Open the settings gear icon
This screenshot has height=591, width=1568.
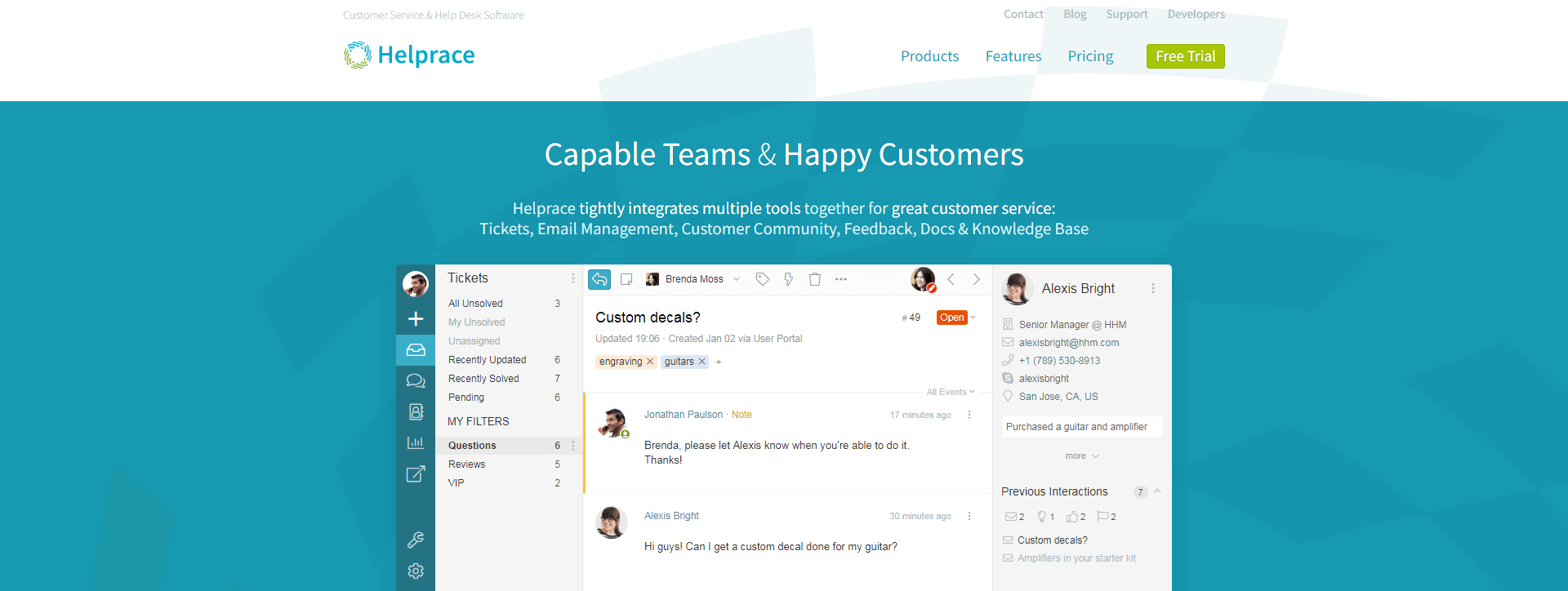tap(416, 571)
